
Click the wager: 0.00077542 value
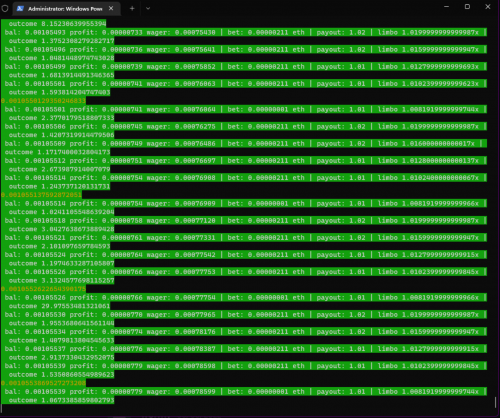coord(181,254)
